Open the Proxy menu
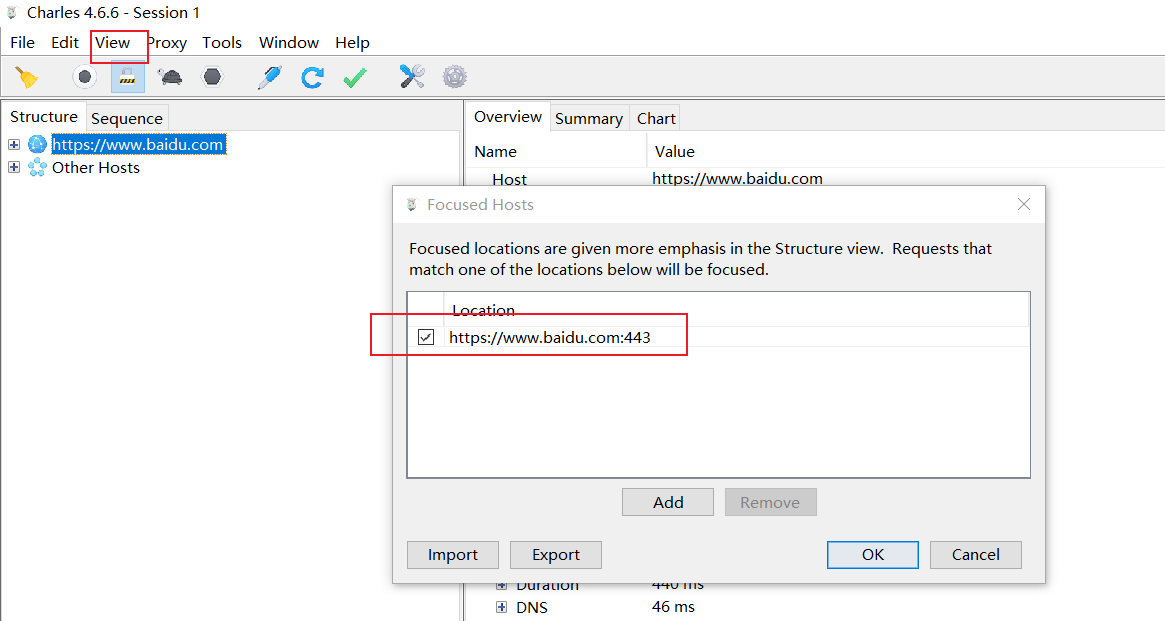Viewport: 1165px width, 621px height. tap(166, 42)
